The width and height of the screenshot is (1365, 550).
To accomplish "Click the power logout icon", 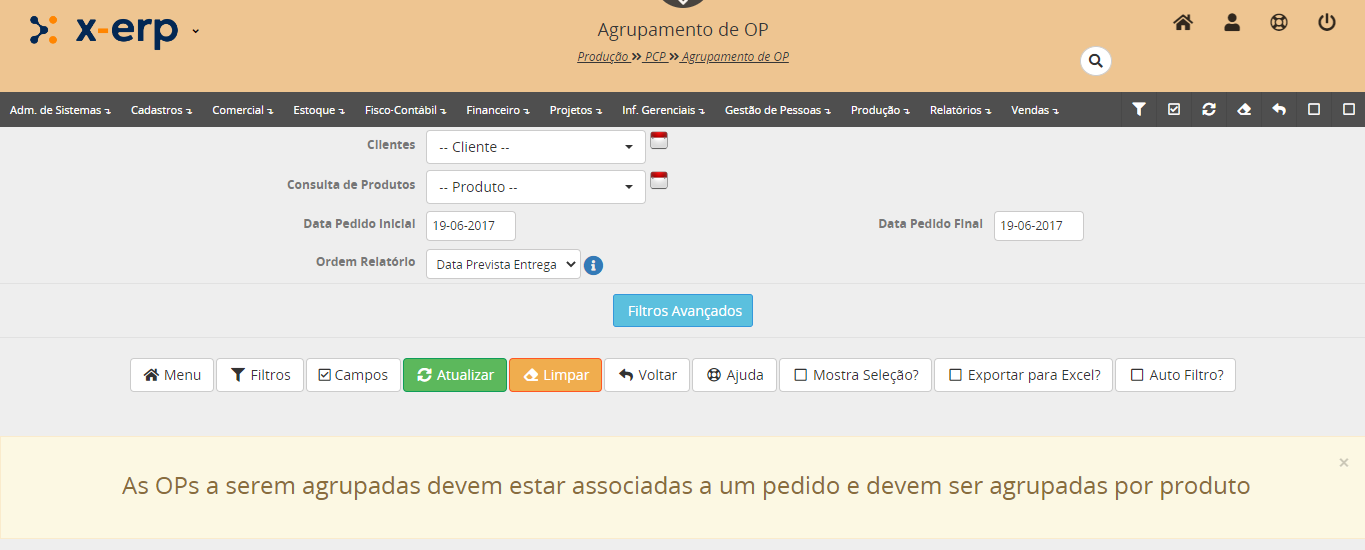I will click(1327, 22).
